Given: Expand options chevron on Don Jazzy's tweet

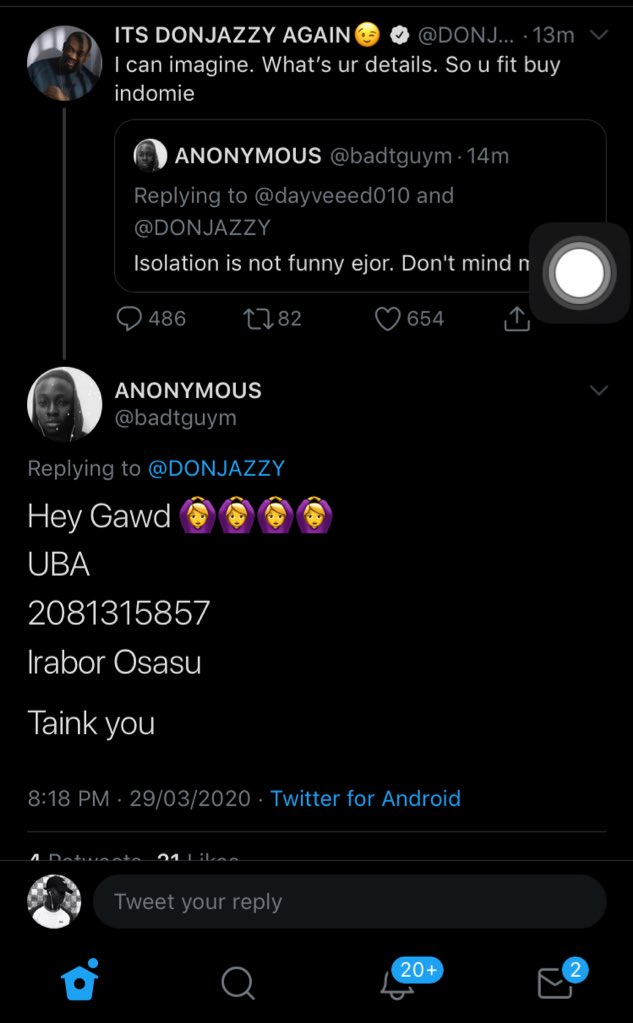Looking at the screenshot, I should [599, 35].
